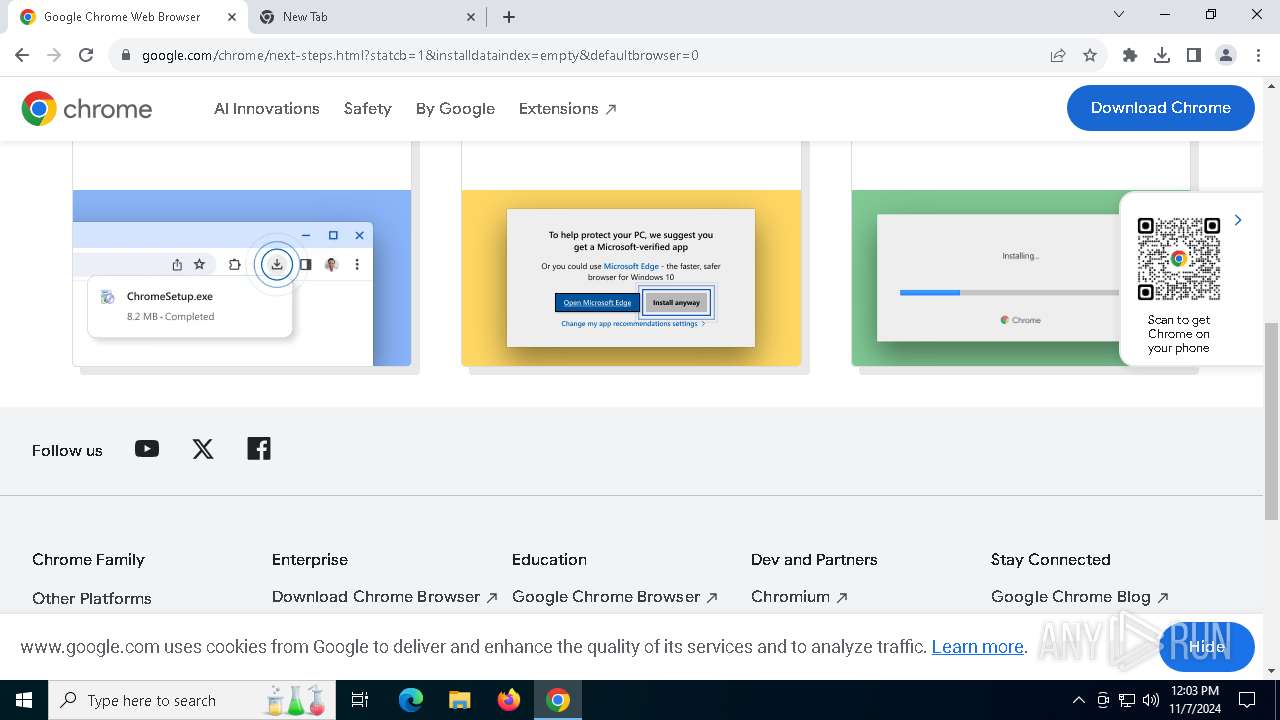Click the Stay Connected footer heading

1051,559
